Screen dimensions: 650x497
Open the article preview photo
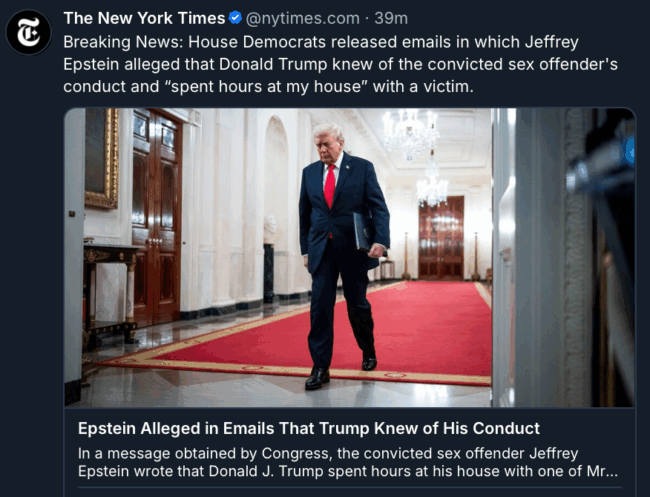pos(349,257)
